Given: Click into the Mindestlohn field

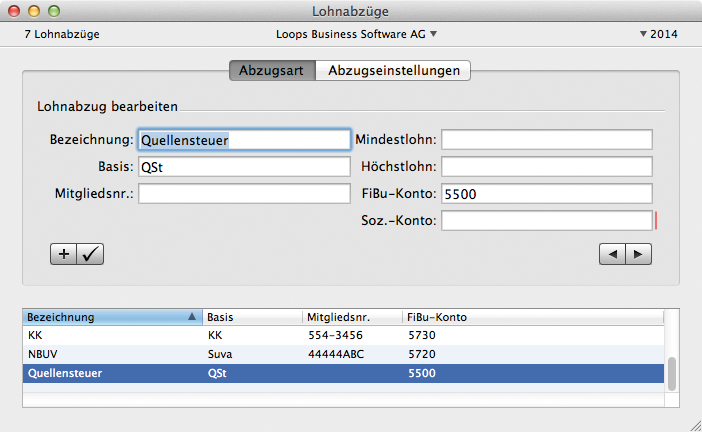Looking at the screenshot, I should point(546,140).
